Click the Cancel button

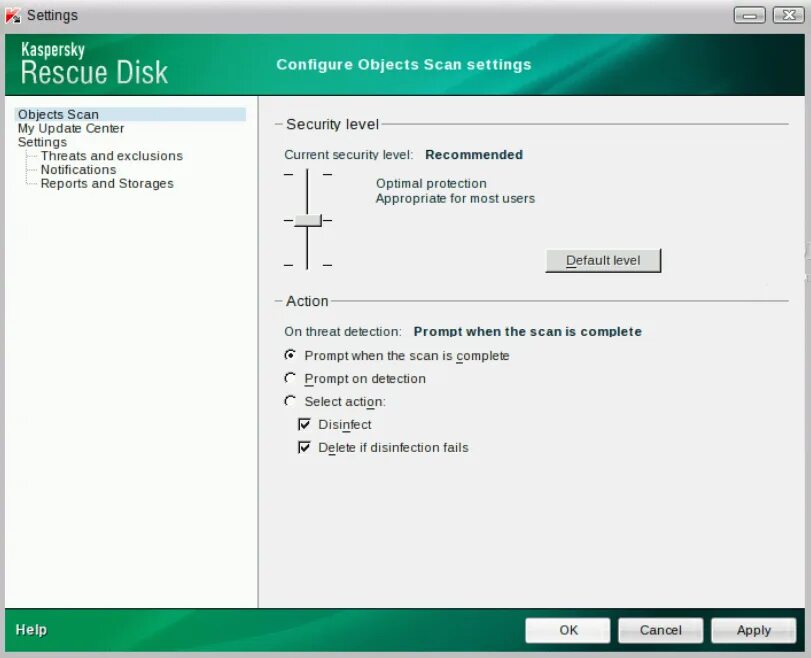coord(660,630)
